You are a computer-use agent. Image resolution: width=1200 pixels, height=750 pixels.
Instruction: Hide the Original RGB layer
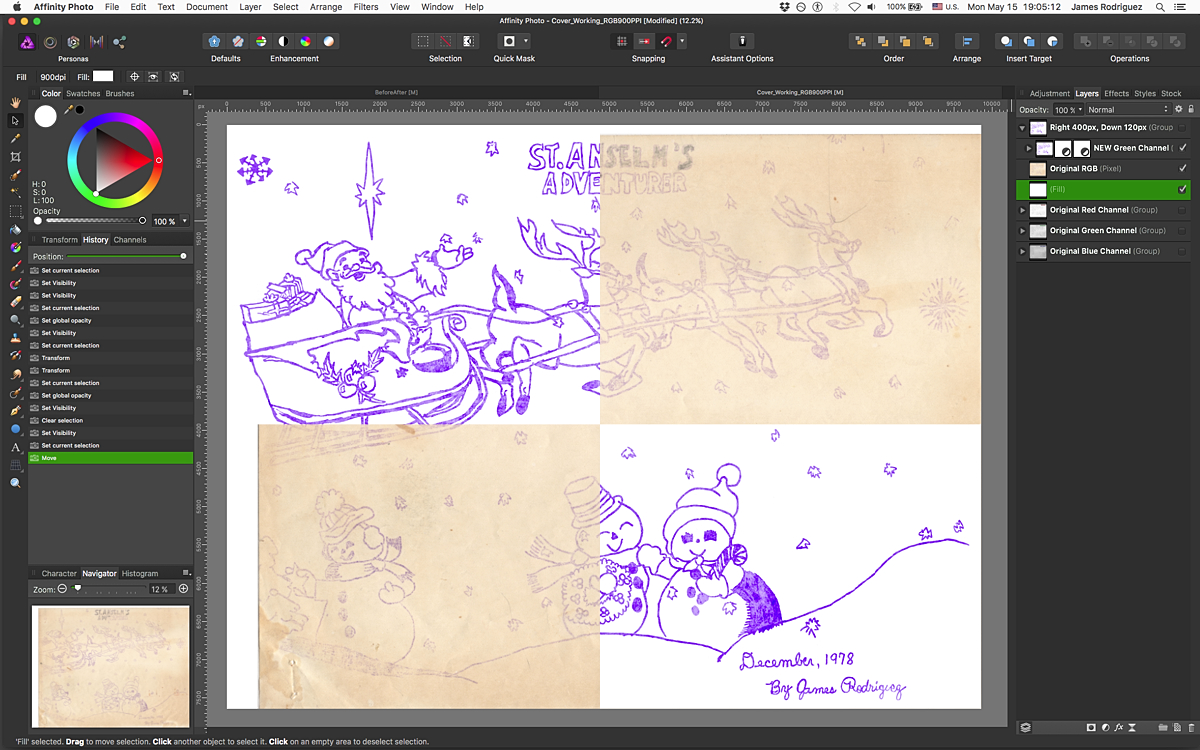pyautogui.click(x=1183, y=169)
